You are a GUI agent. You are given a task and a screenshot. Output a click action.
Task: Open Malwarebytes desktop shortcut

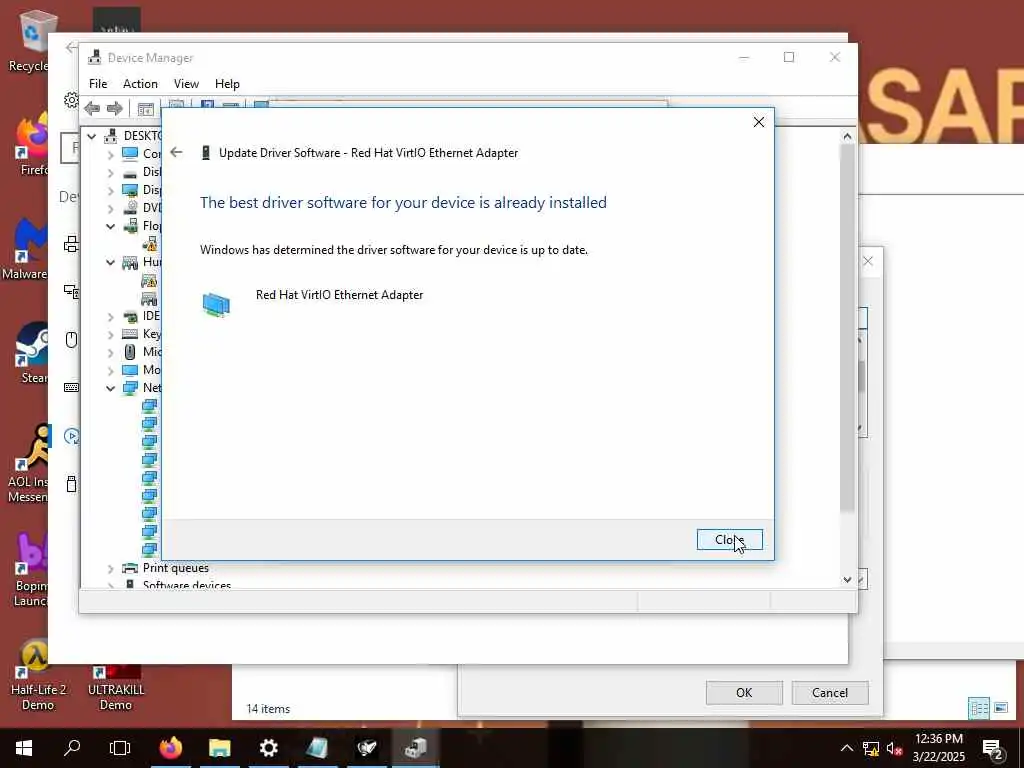click(x=27, y=249)
